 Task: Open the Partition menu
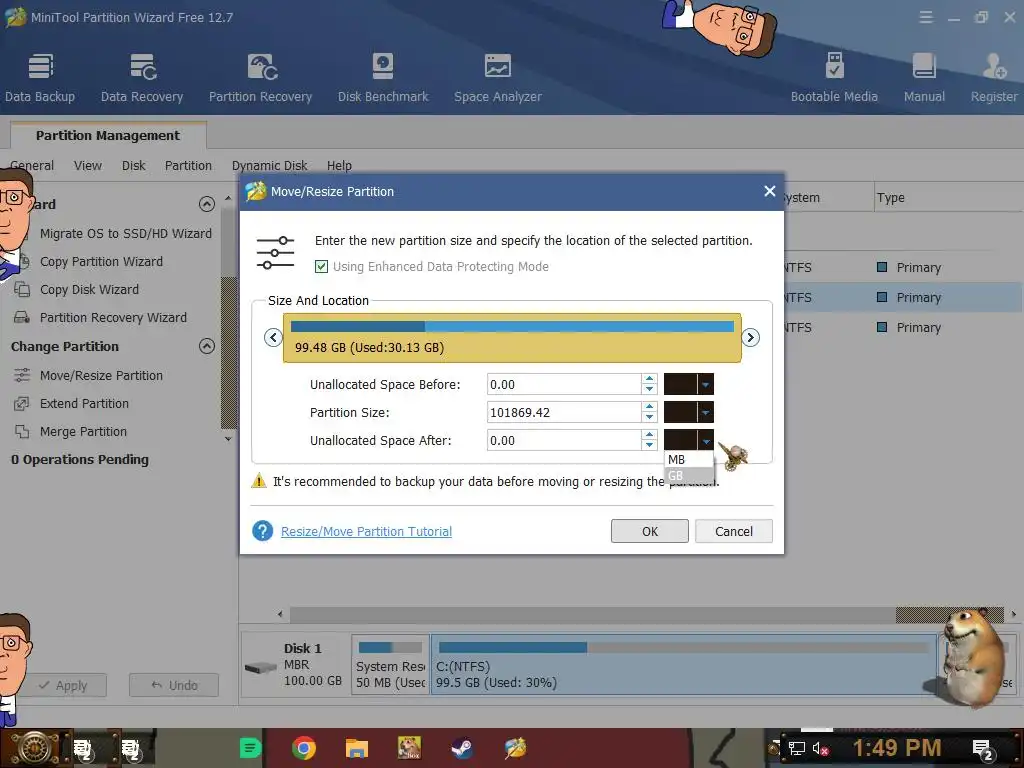pyautogui.click(x=188, y=165)
